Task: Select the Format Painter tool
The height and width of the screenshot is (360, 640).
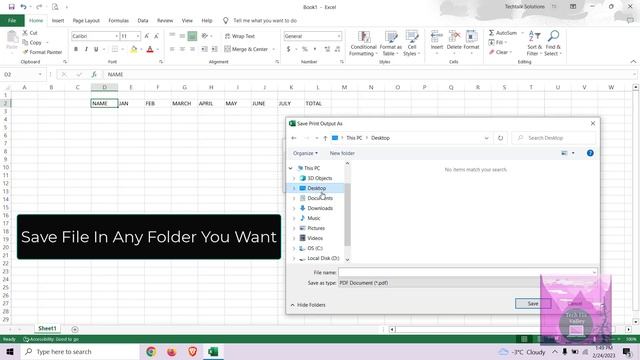Action: coord(42,52)
